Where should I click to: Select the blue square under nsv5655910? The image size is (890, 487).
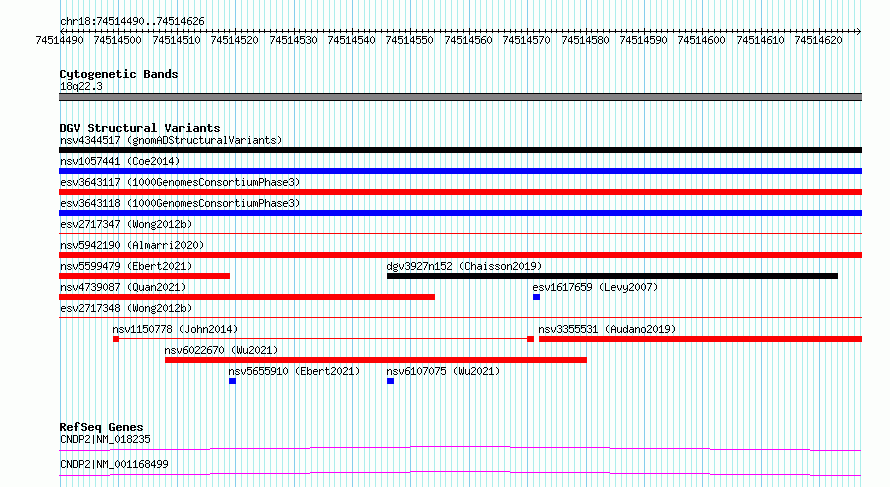point(232,381)
